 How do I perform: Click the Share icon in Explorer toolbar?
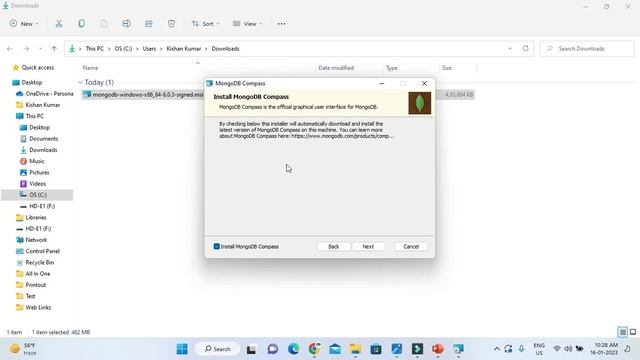click(x=149, y=24)
